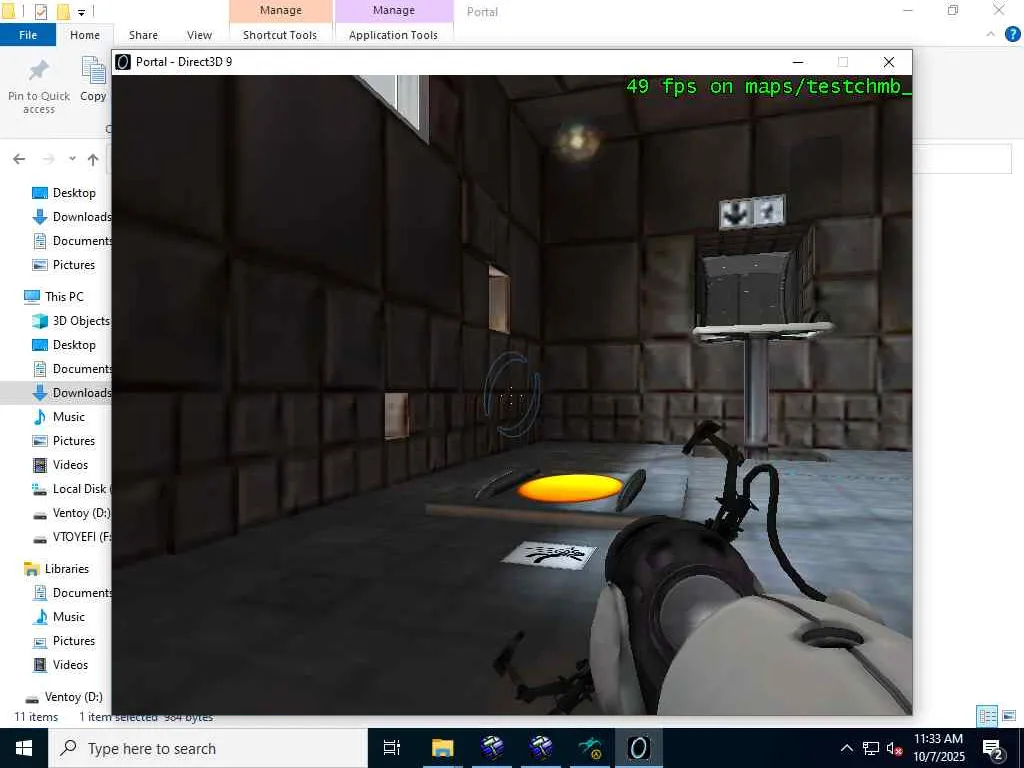Image resolution: width=1024 pixels, height=768 pixels.
Task: Open the Share ribbon tab
Action: (143, 35)
